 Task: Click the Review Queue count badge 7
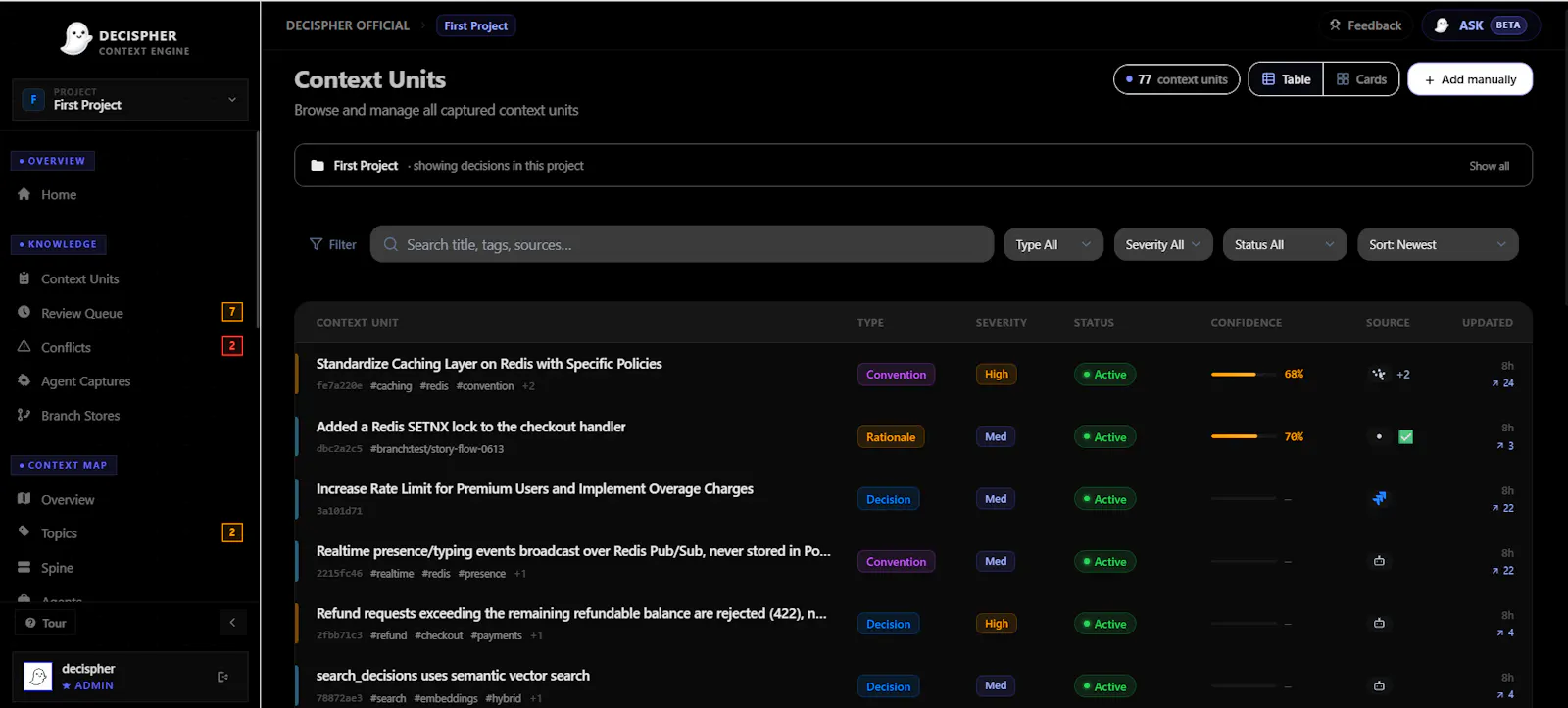tap(232, 312)
